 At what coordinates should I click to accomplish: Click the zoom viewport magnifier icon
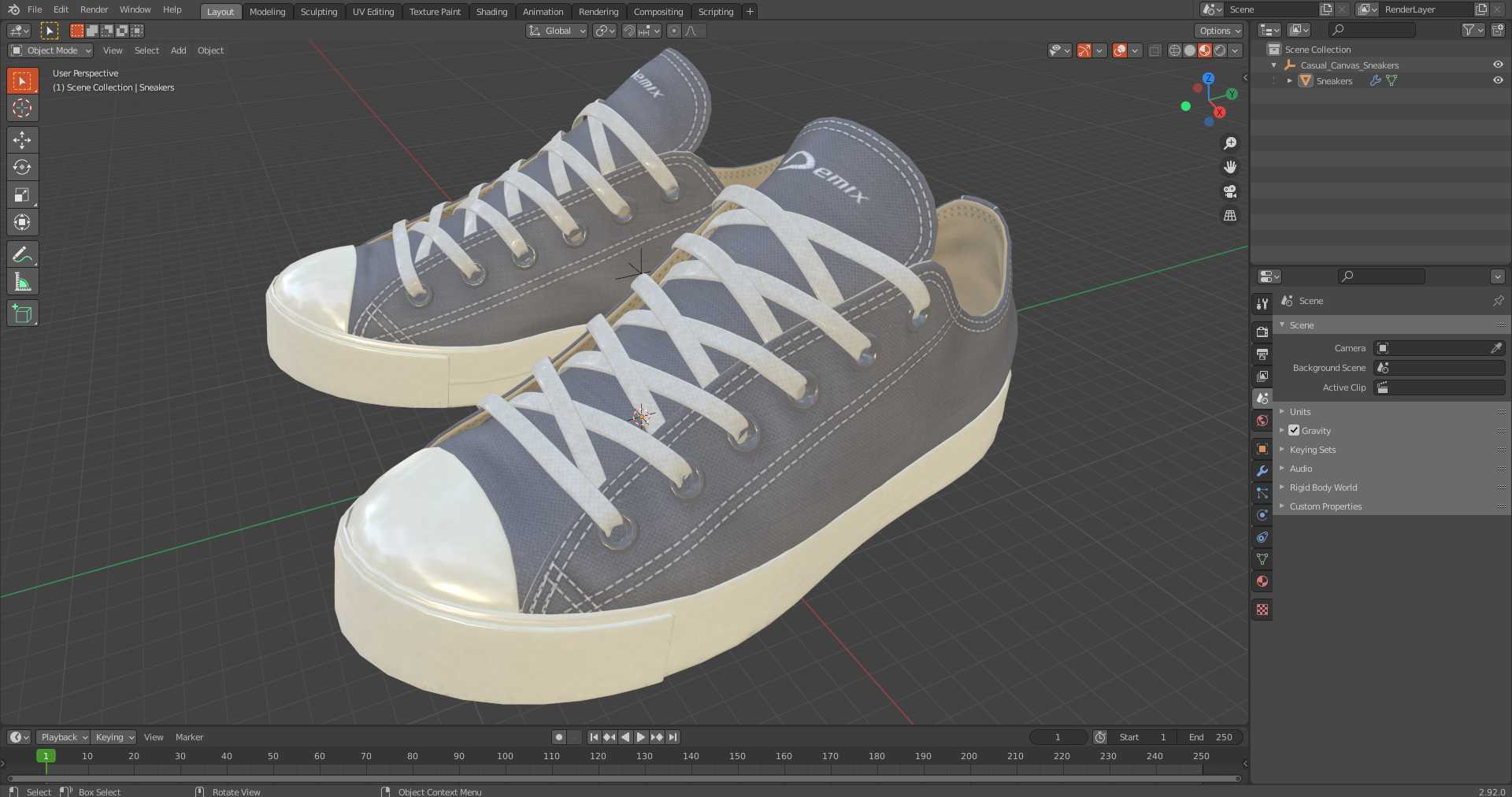(1229, 143)
